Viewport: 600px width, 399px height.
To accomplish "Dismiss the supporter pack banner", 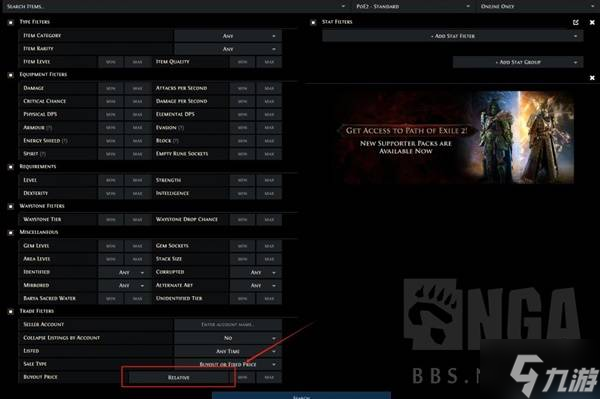I will [x=592, y=78].
